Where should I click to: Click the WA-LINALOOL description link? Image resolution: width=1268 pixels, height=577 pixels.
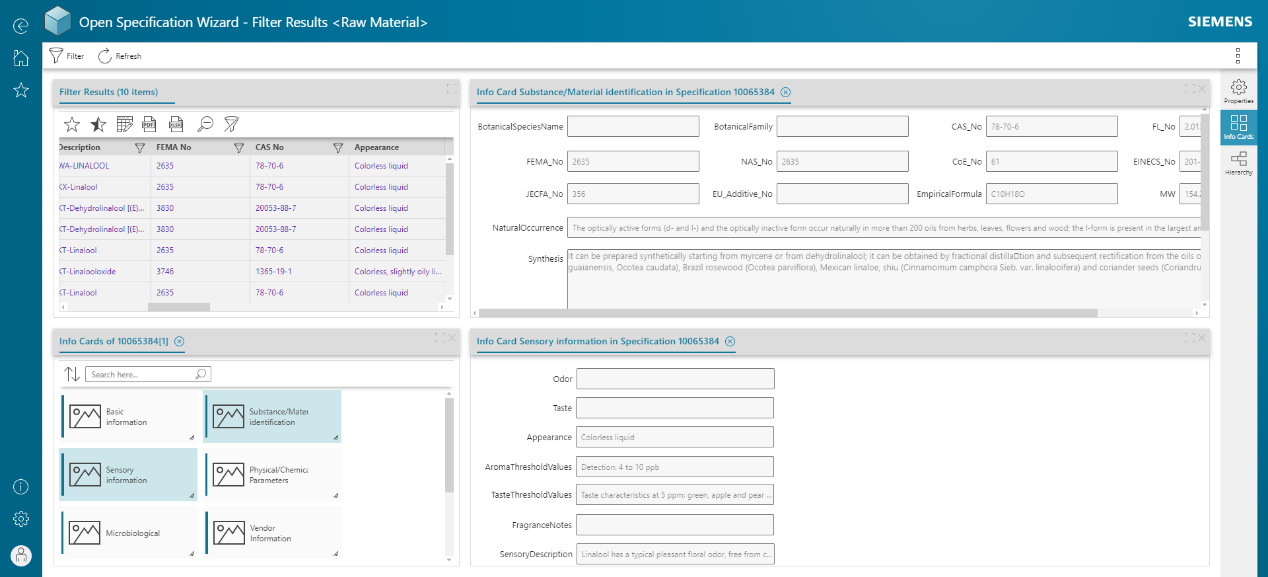click(84, 166)
